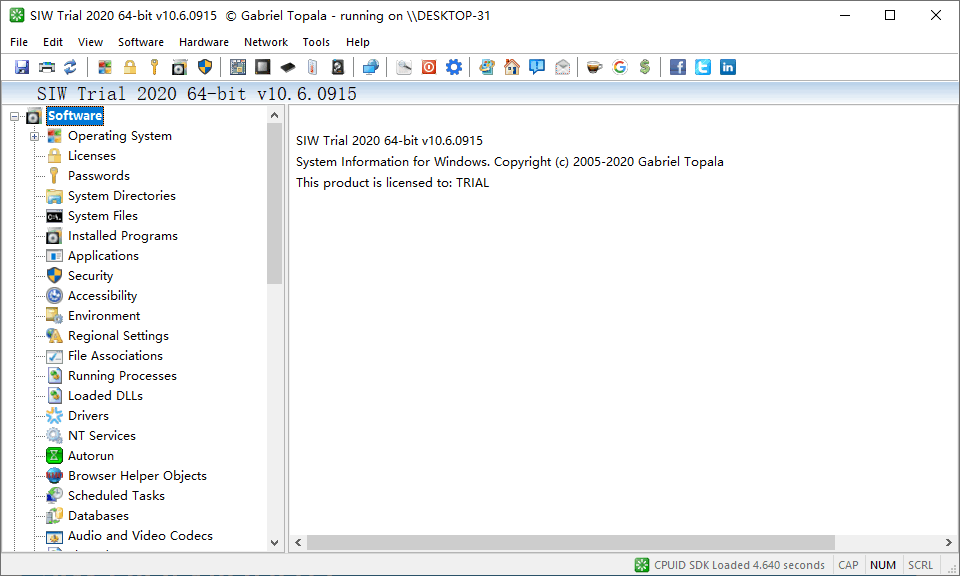Click the shield Security toolbar icon
960x576 pixels.
tap(205, 67)
